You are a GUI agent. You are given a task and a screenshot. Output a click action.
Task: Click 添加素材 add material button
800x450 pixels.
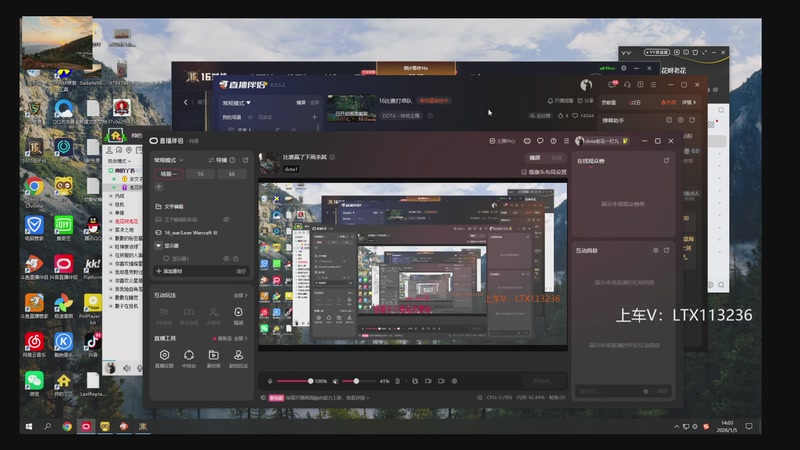(x=169, y=271)
